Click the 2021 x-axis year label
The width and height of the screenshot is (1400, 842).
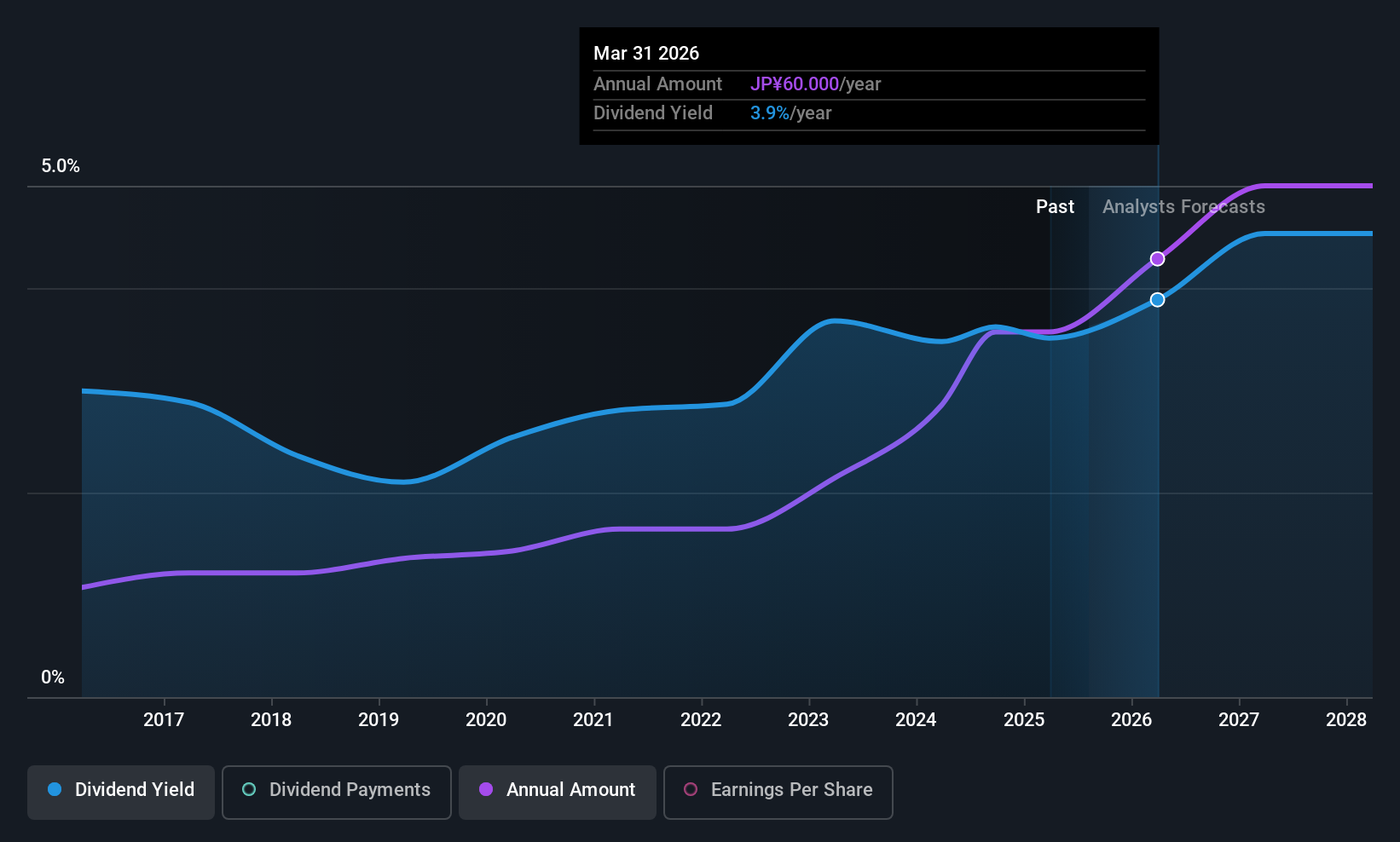(x=593, y=720)
